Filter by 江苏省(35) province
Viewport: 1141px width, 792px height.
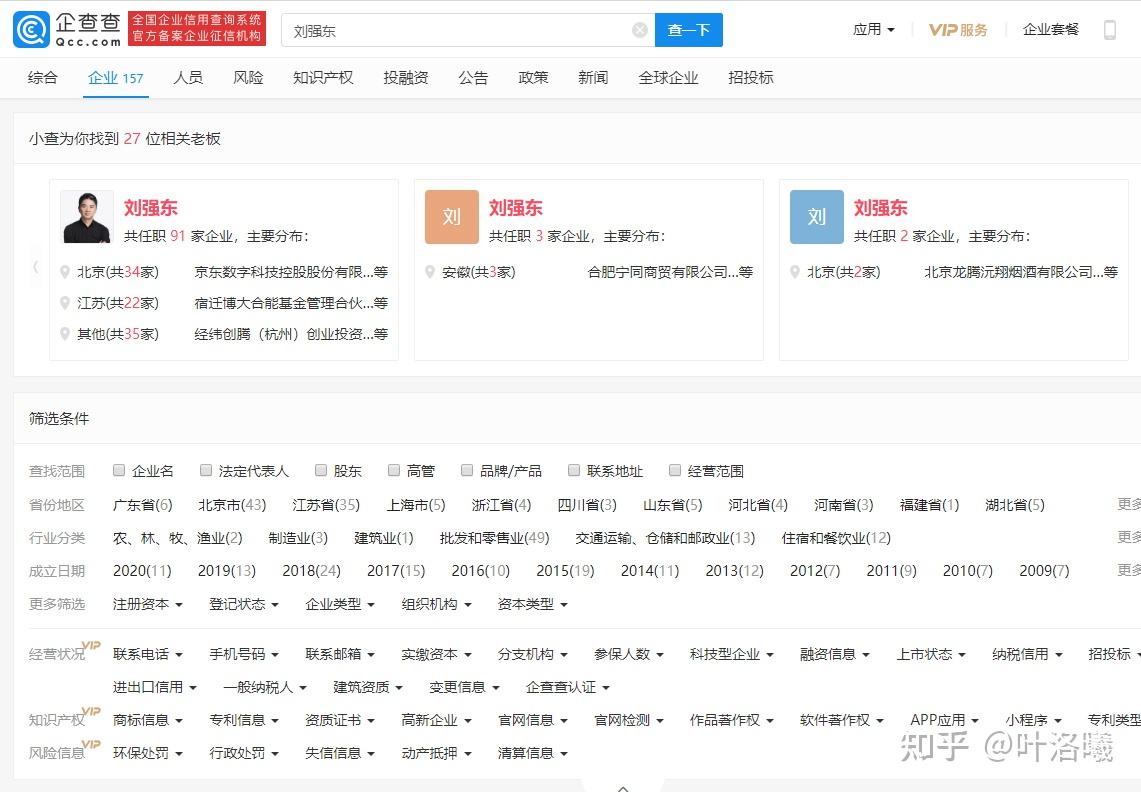(326, 505)
